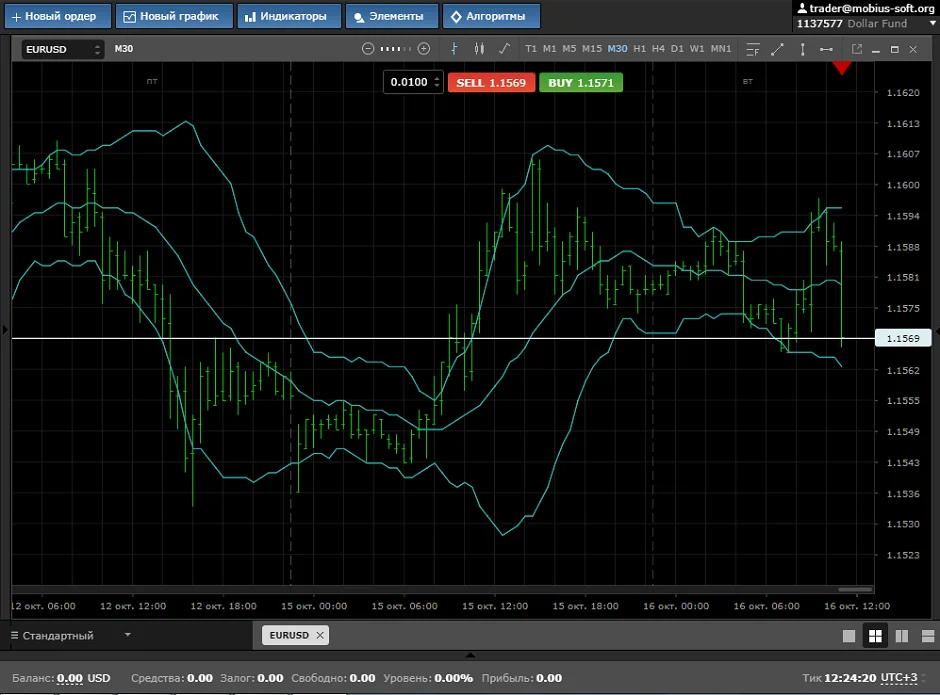Open the Новый ордер dialog
Screen dimensions: 940x695
[x=58, y=16]
